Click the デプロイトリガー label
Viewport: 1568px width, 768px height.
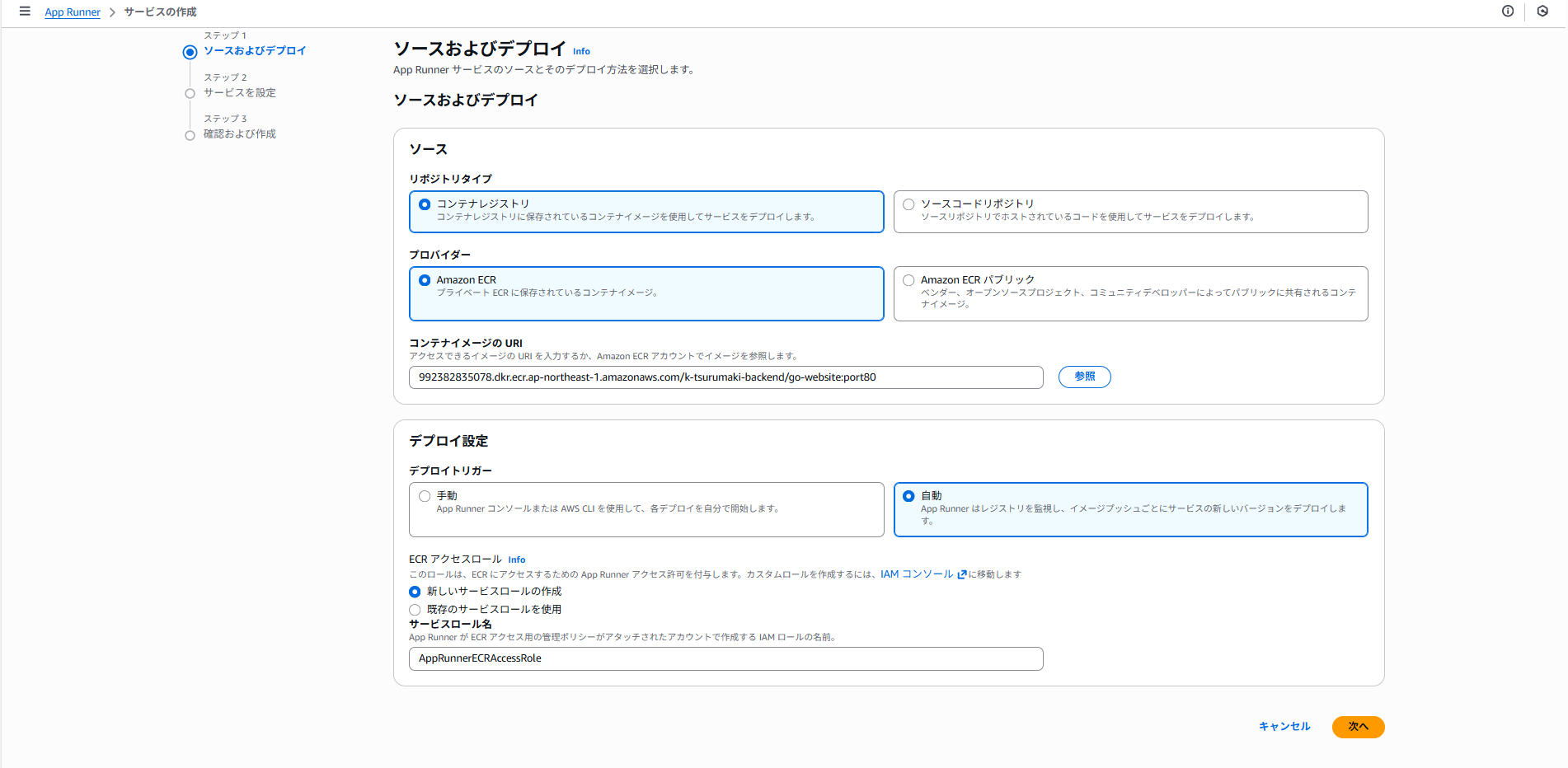(450, 471)
